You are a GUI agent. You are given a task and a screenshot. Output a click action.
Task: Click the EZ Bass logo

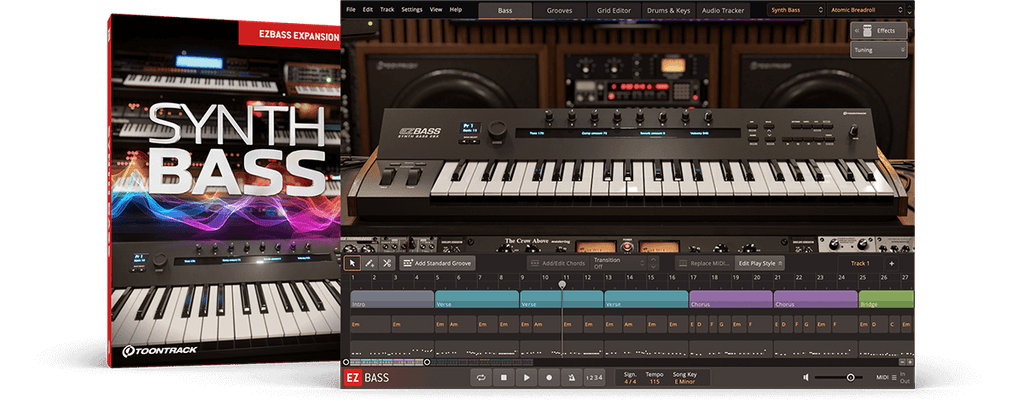coord(366,377)
